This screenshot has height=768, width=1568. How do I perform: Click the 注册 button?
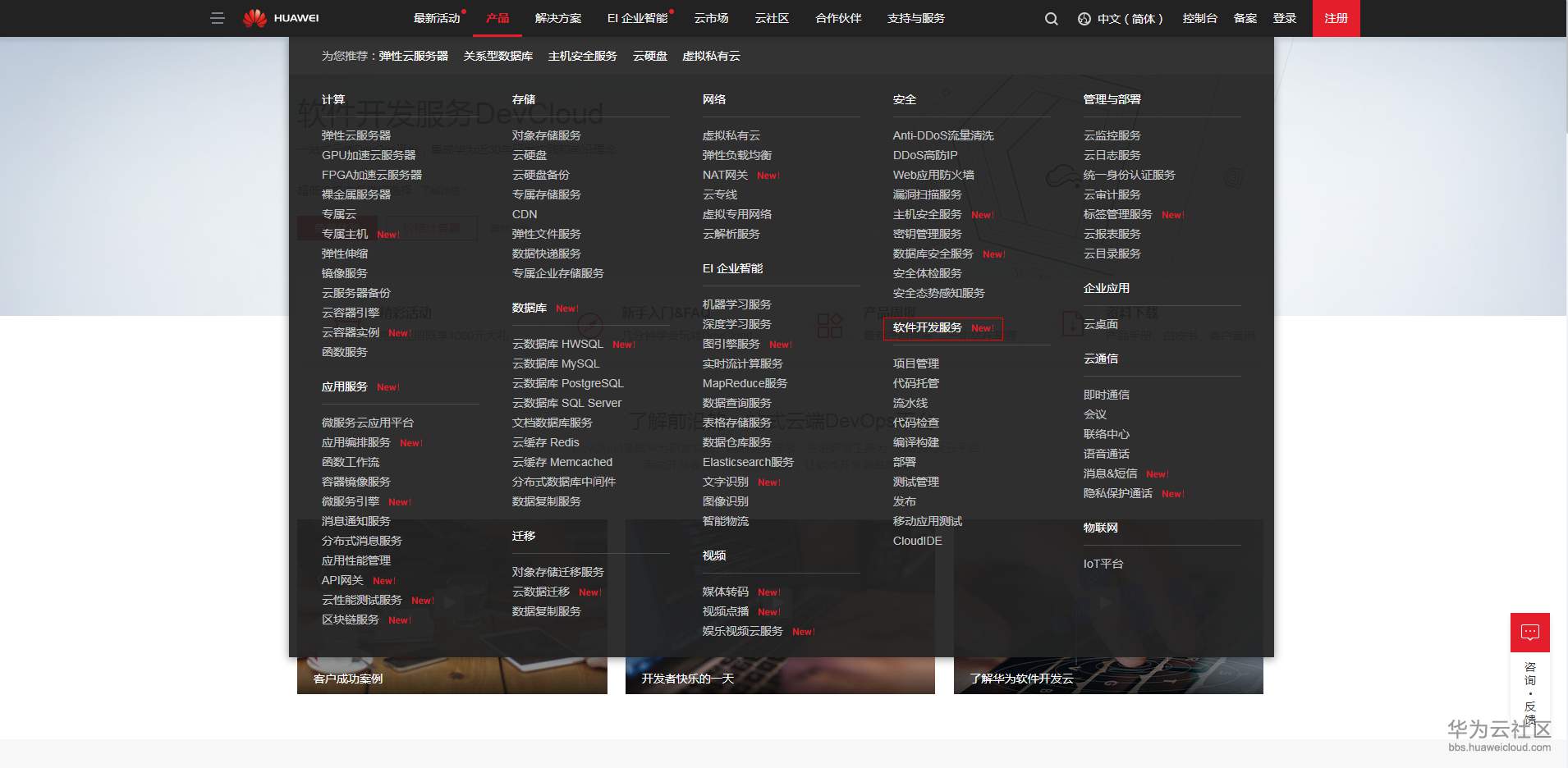click(x=1334, y=18)
